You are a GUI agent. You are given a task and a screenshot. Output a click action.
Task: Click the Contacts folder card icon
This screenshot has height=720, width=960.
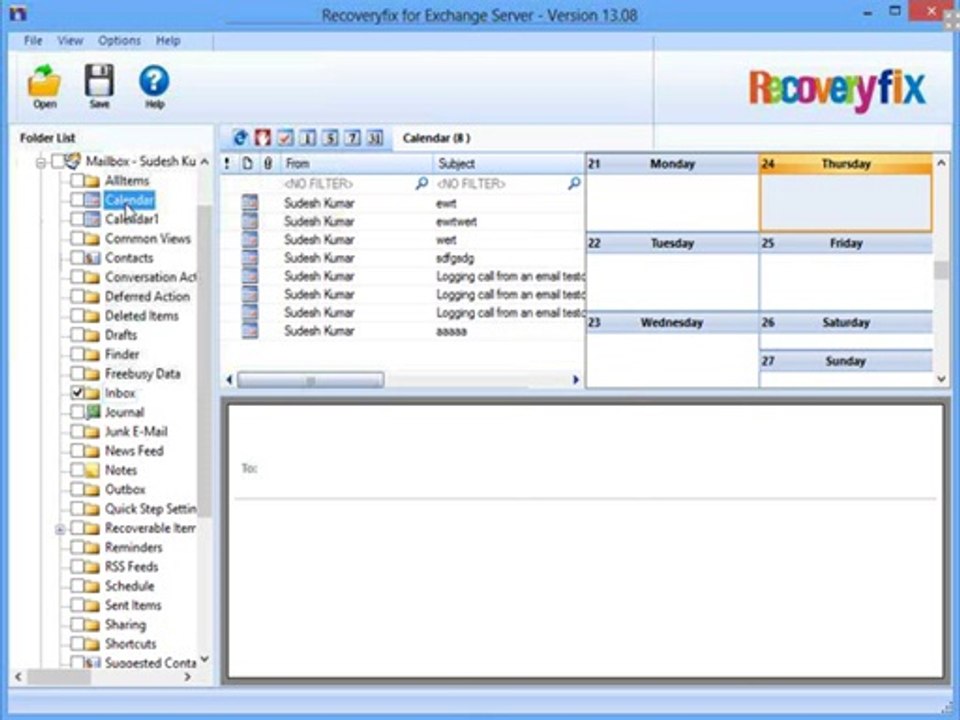(x=92, y=258)
